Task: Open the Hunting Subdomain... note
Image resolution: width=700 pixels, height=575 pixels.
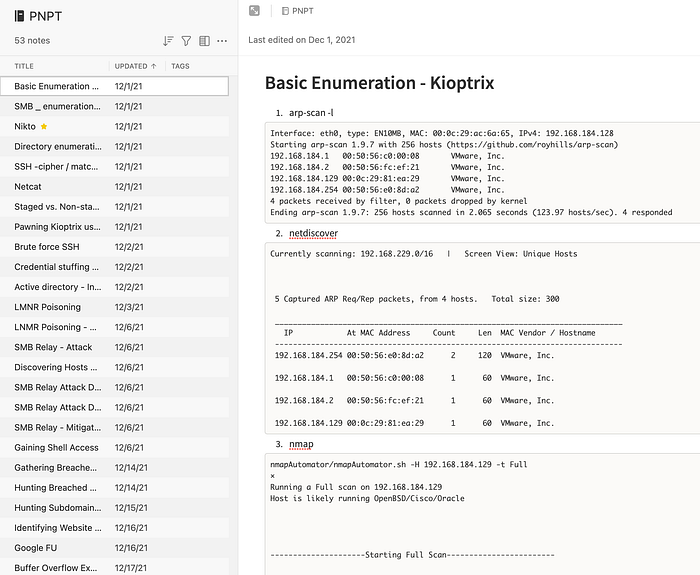Action: tap(114, 508)
